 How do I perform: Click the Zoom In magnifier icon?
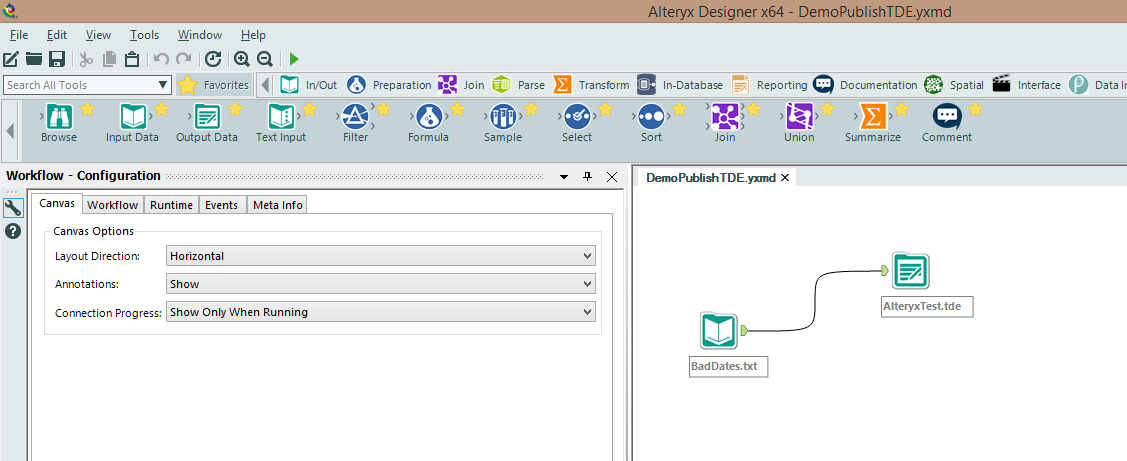[x=241, y=59]
